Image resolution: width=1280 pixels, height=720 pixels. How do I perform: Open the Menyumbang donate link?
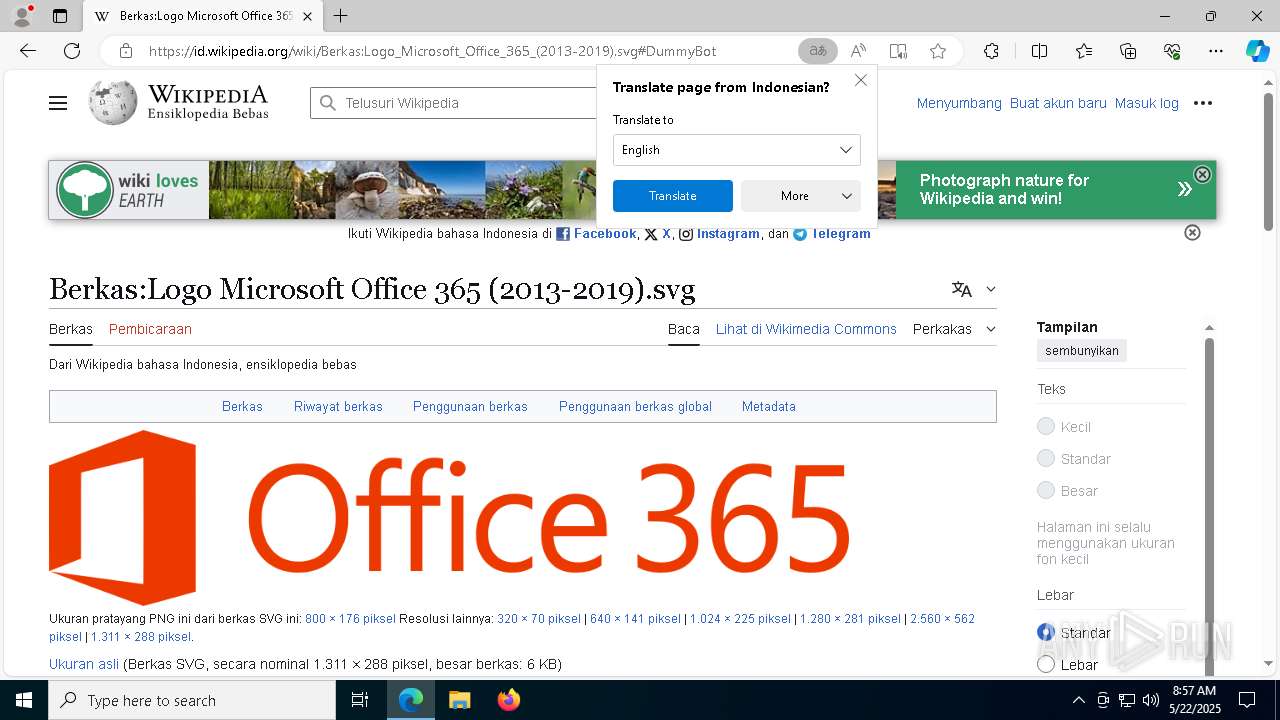(959, 103)
